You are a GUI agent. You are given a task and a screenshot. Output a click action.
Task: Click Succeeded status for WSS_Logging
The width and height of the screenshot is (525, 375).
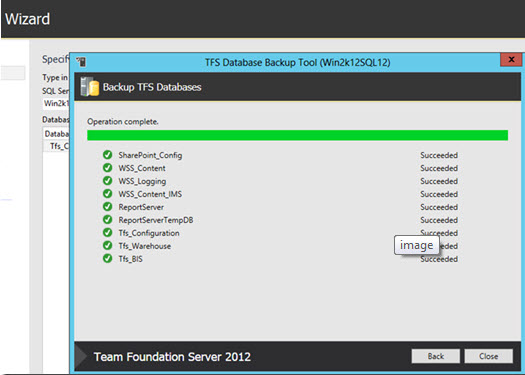[x=439, y=181]
